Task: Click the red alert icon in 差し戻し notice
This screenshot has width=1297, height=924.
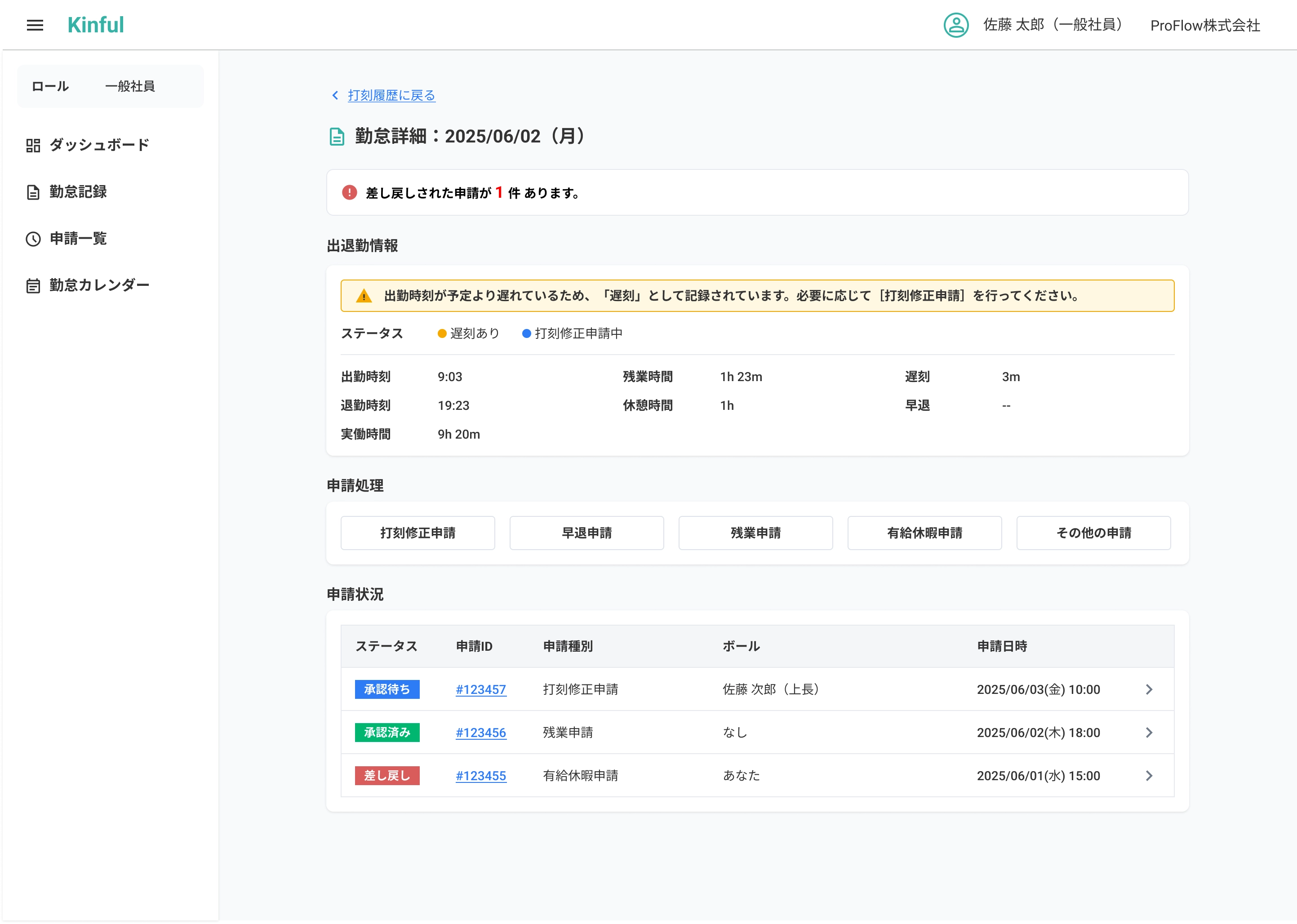Action: (349, 192)
